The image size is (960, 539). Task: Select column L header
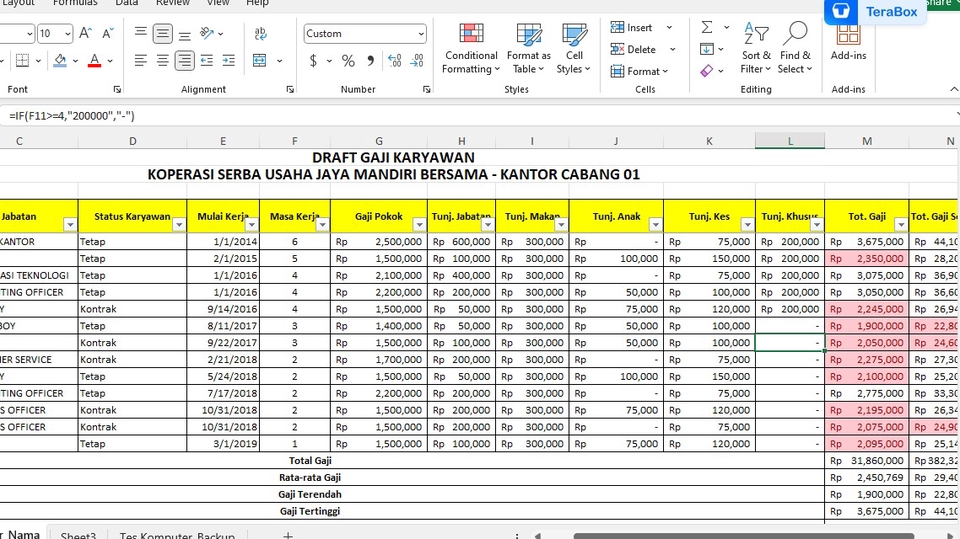(x=790, y=141)
